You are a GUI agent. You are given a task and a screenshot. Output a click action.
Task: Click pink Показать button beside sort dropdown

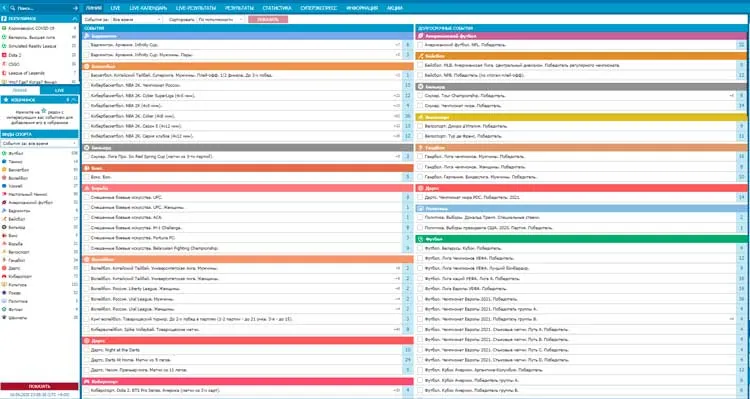tap(268, 20)
